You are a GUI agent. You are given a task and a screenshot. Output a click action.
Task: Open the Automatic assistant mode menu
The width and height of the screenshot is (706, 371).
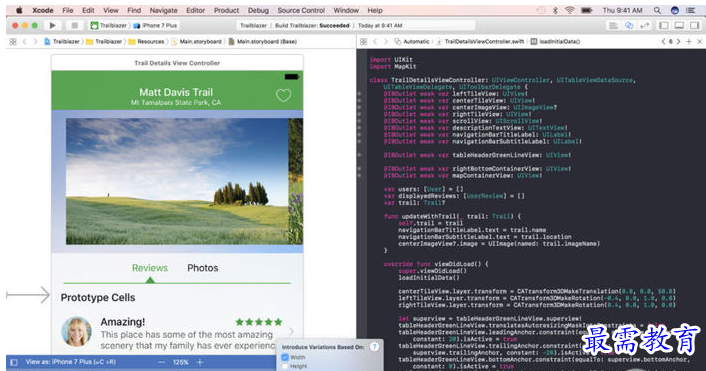412,41
